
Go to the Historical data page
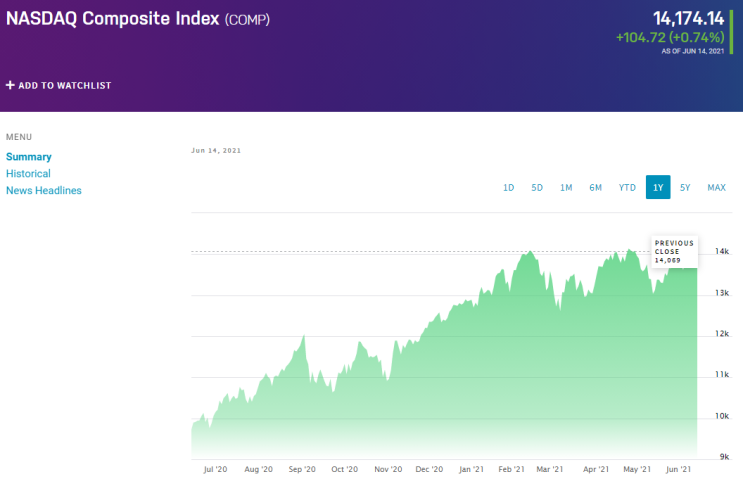(x=28, y=173)
